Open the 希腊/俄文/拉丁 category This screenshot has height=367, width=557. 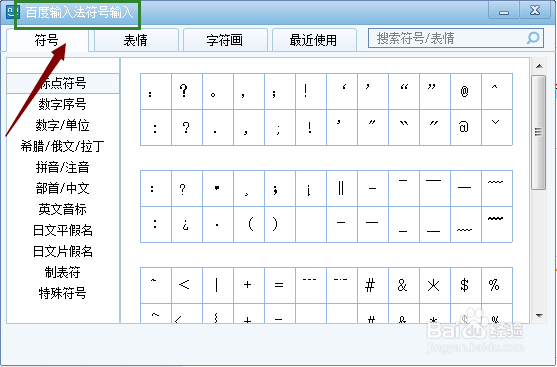pyautogui.click(x=63, y=146)
